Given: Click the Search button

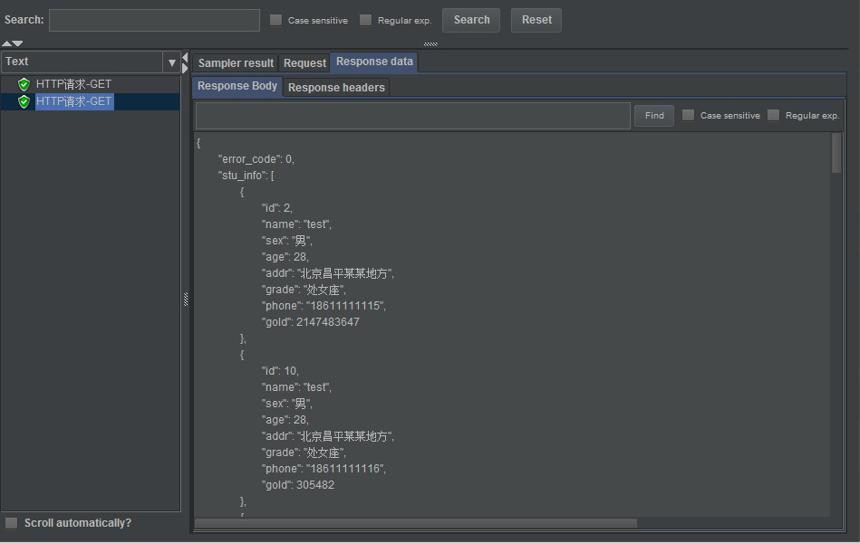Looking at the screenshot, I should pos(471,20).
